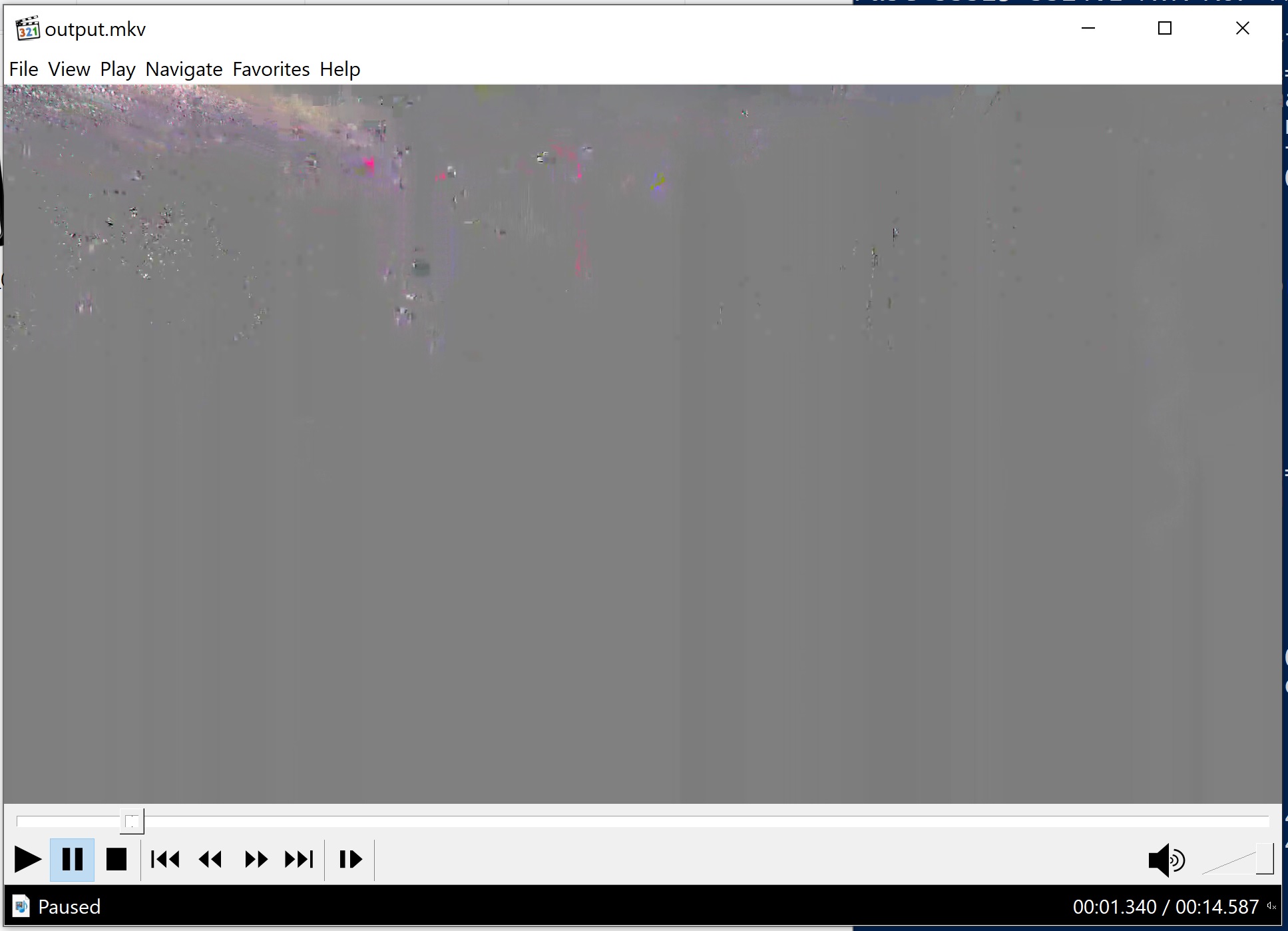Screen dimensions: 1288x931
Task: Open the Navigate menu
Action: (x=184, y=69)
